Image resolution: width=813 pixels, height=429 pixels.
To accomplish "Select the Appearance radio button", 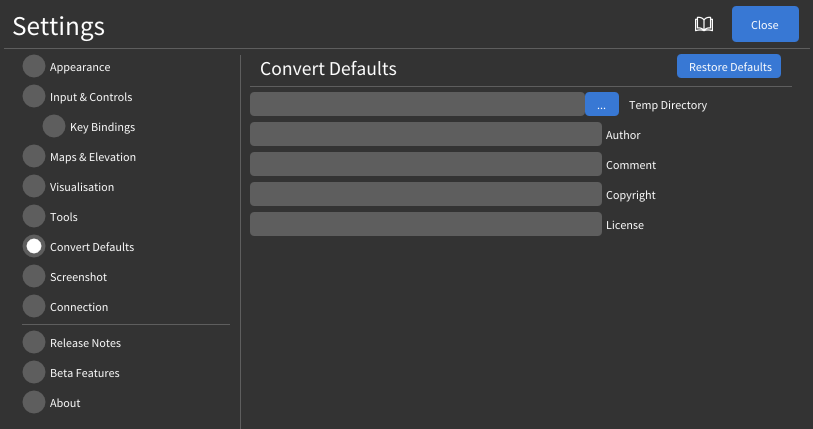I will pos(34,67).
